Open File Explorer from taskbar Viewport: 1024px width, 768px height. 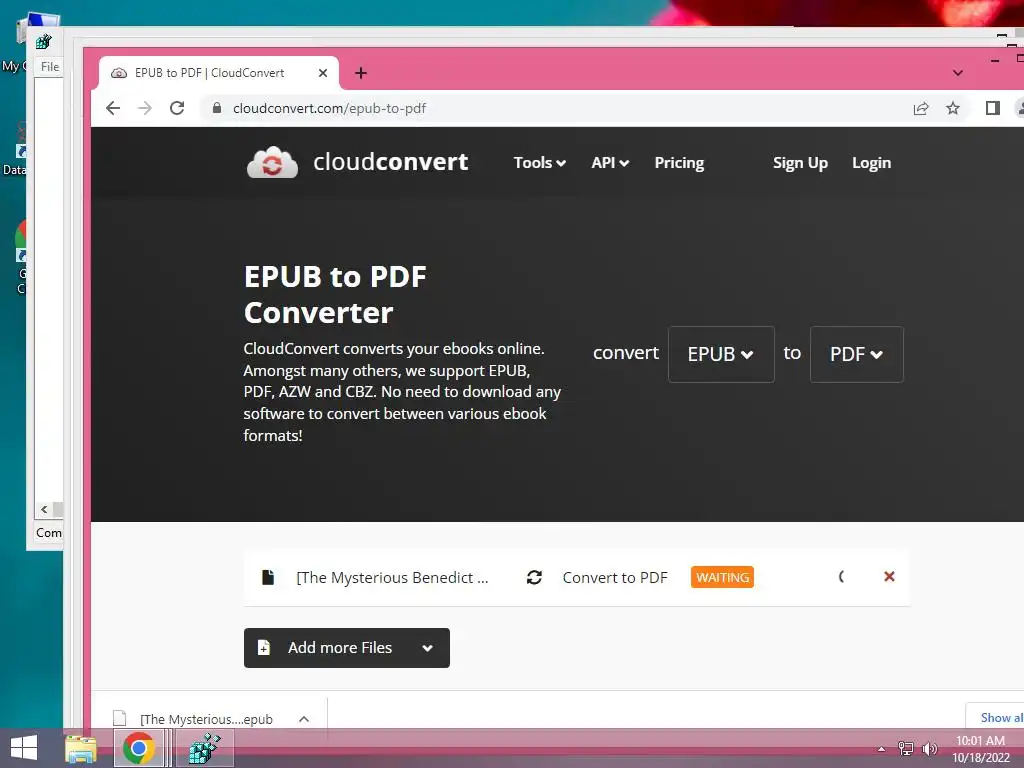coord(81,748)
